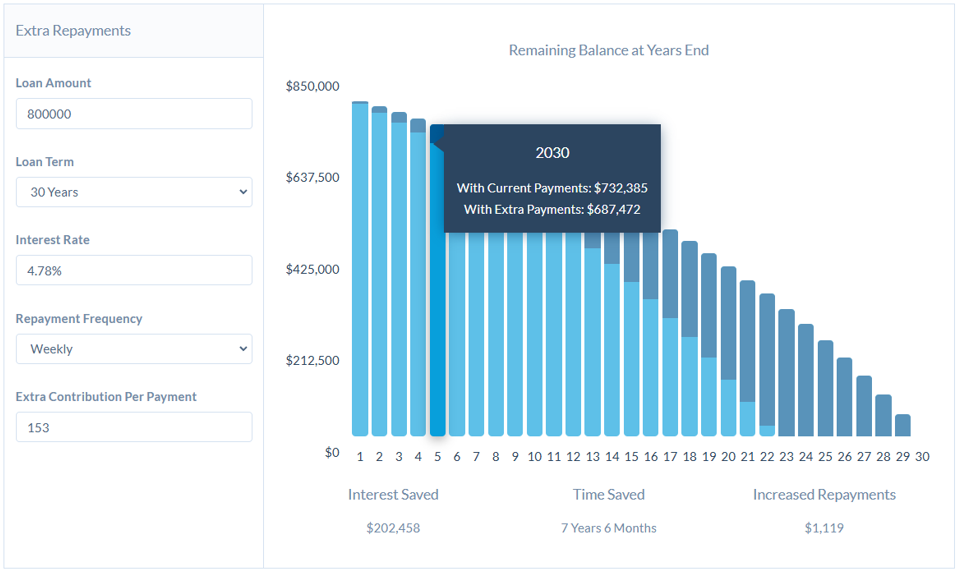Click the Extra Repayments panel header

[73, 31]
